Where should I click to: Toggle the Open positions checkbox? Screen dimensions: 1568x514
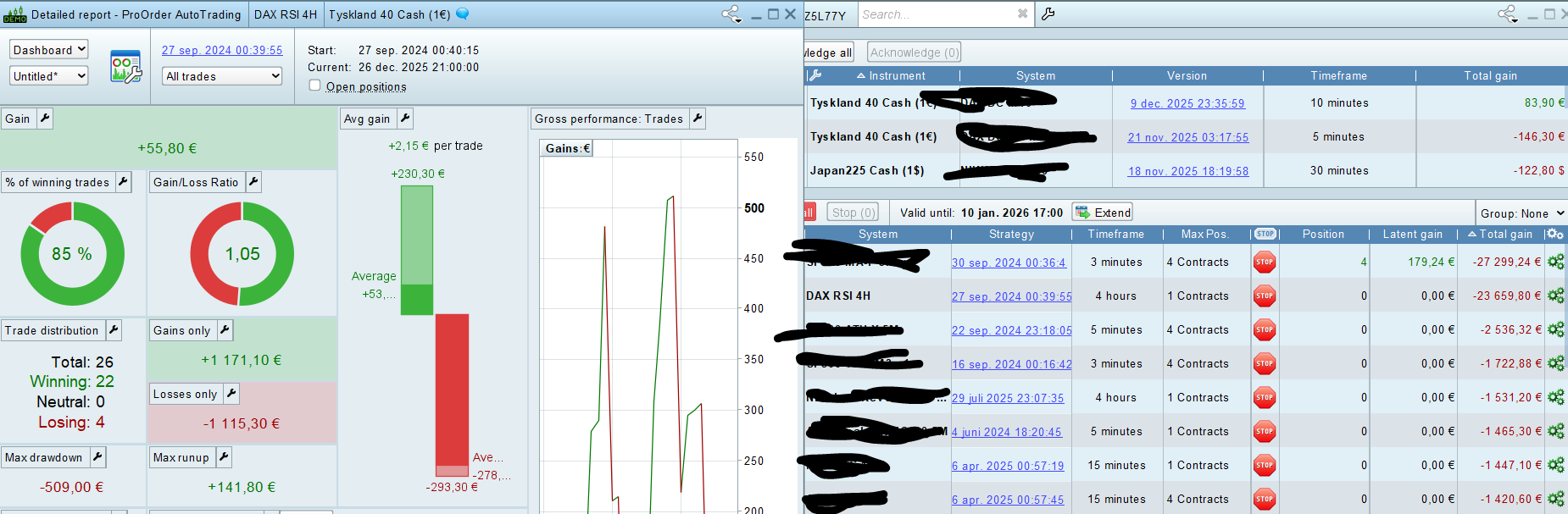point(315,86)
